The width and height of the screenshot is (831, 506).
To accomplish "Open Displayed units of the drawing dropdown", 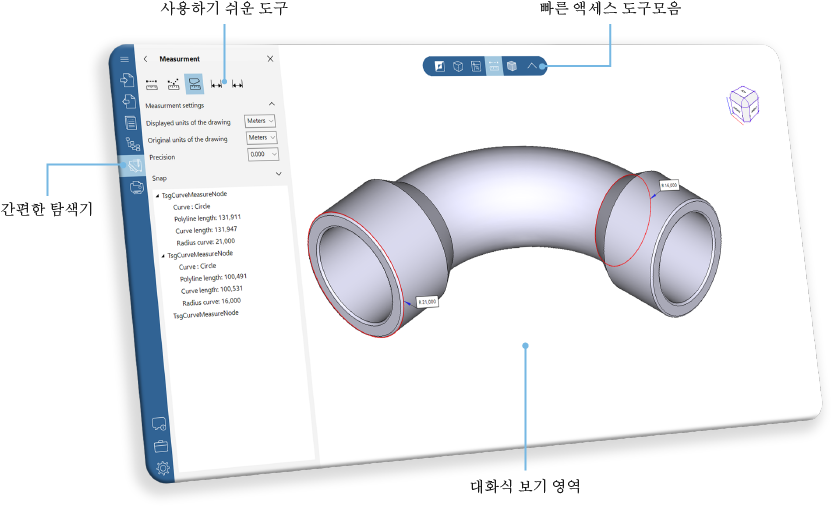I will 260,121.
